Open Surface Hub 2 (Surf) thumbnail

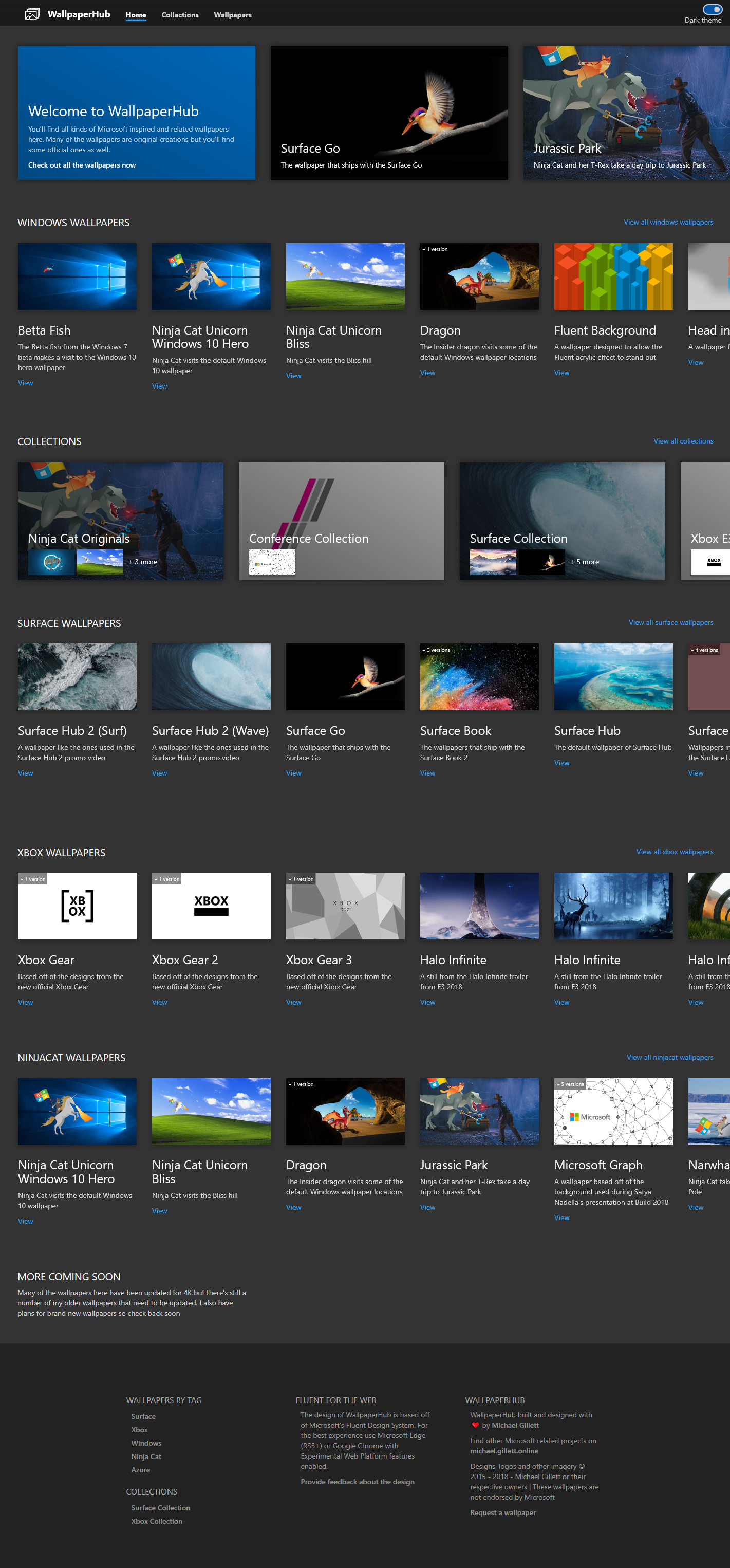coord(77,677)
